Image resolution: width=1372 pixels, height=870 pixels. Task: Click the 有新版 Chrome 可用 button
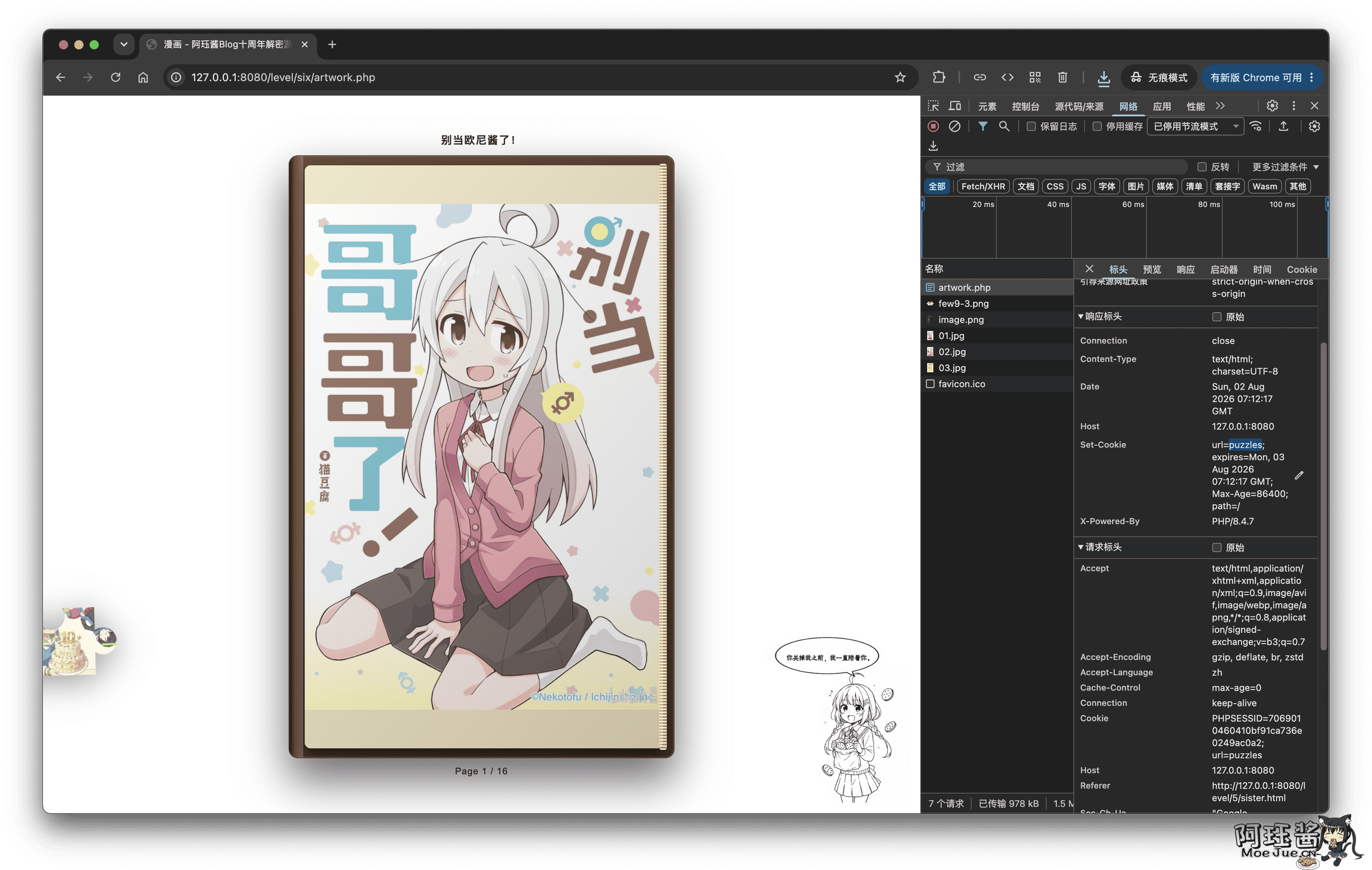click(1261, 78)
